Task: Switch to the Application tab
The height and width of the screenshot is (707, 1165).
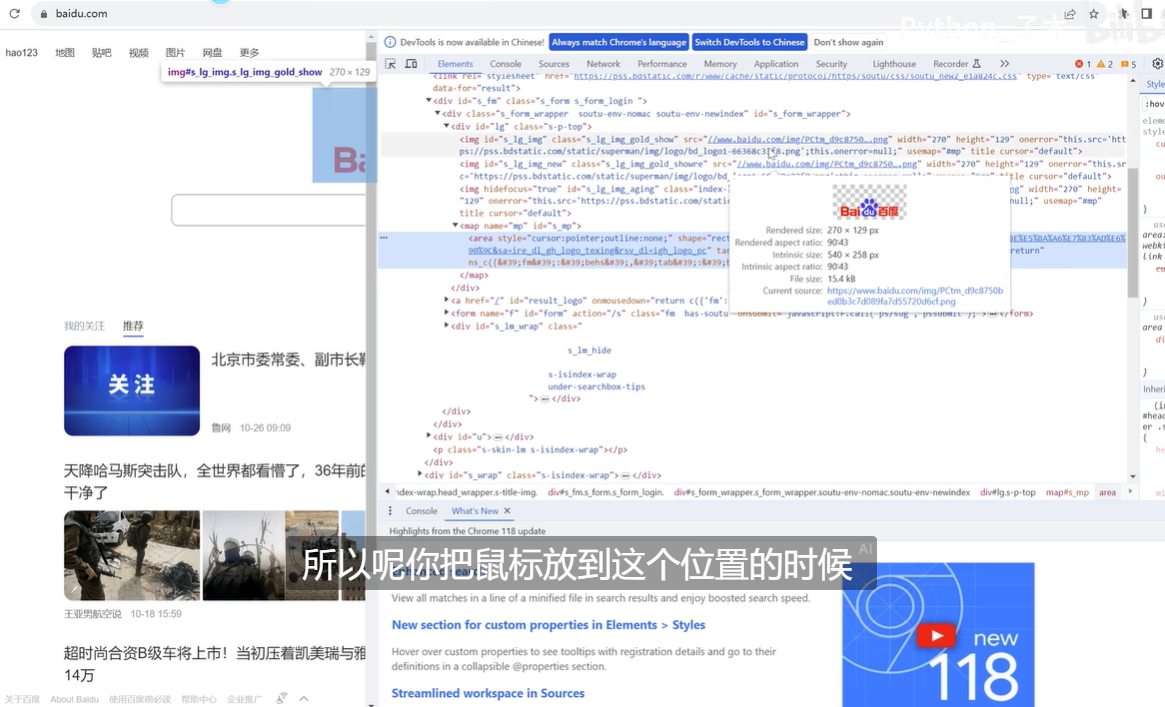Action: pos(776,64)
